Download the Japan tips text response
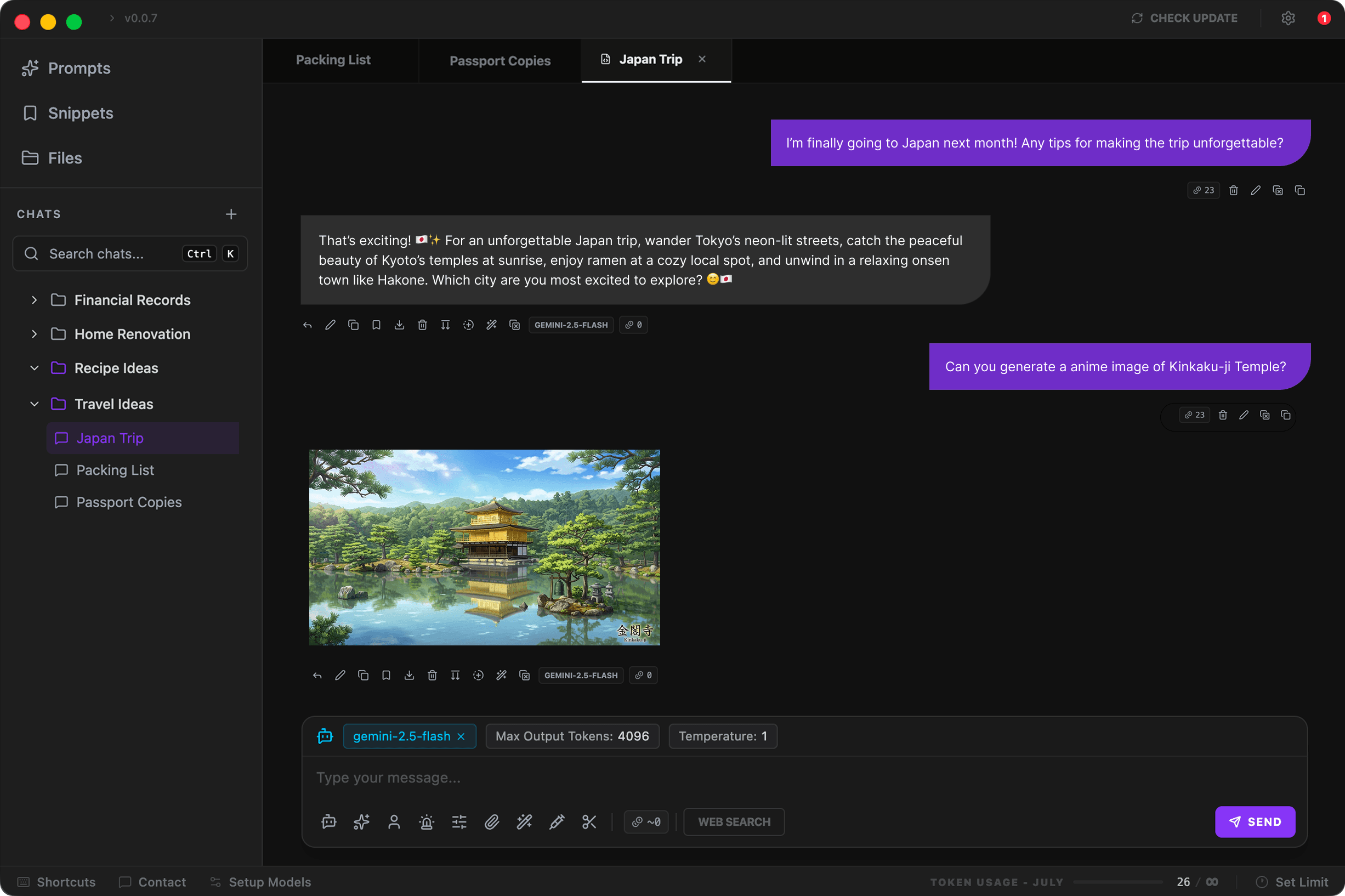 coord(399,325)
